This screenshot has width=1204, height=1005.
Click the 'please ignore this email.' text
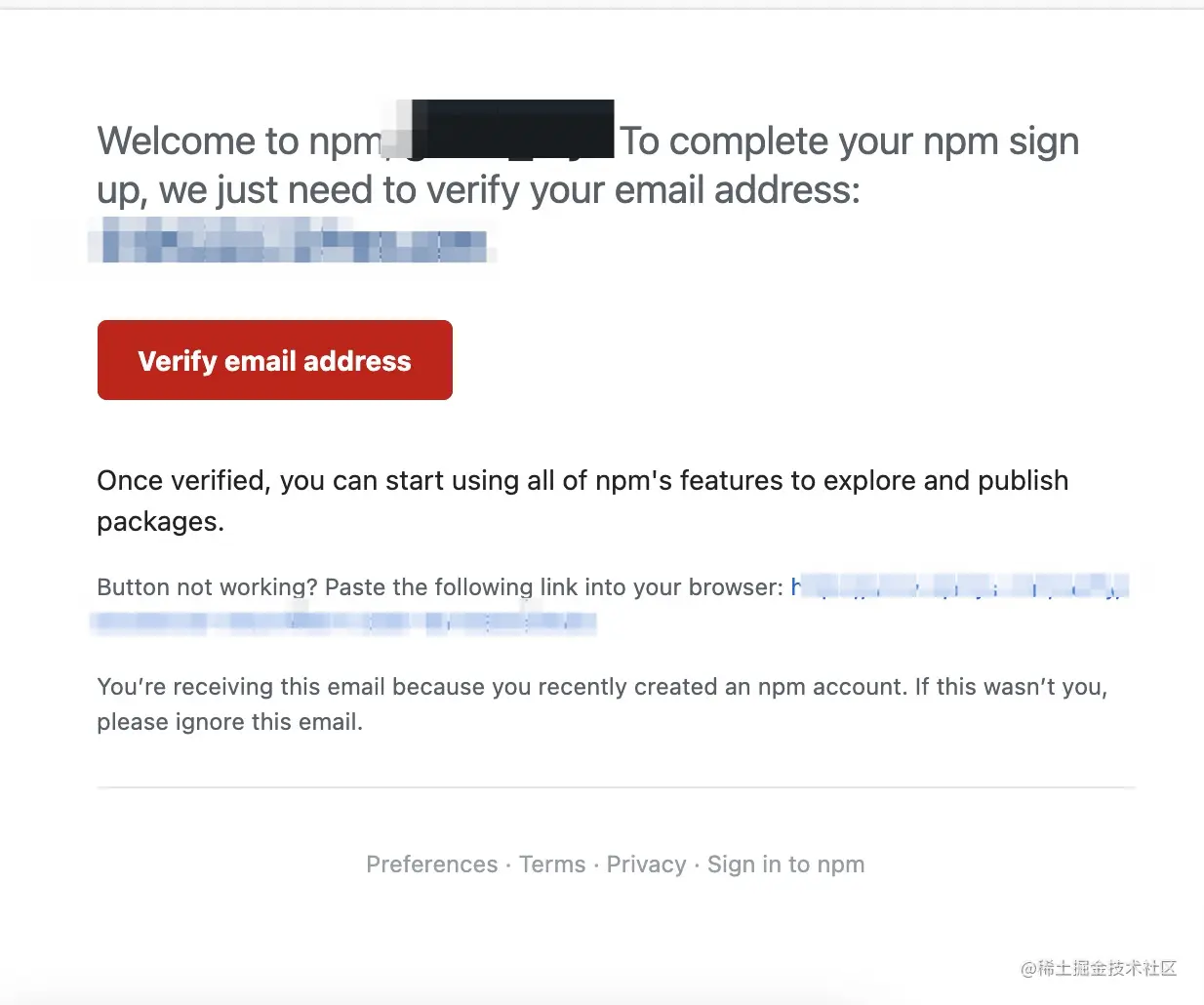(x=230, y=722)
